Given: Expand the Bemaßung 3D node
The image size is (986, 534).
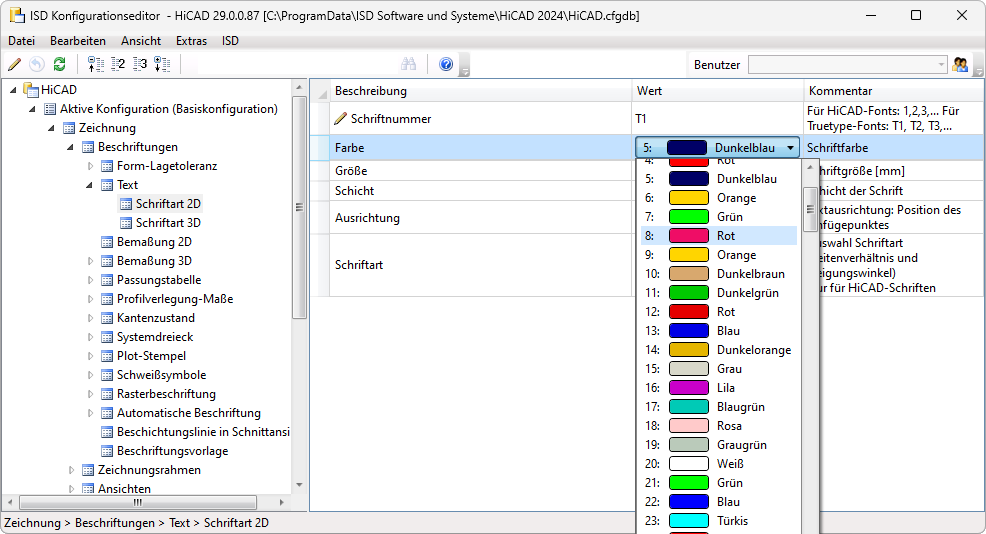Looking at the screenshot, I should coord(90,261).
